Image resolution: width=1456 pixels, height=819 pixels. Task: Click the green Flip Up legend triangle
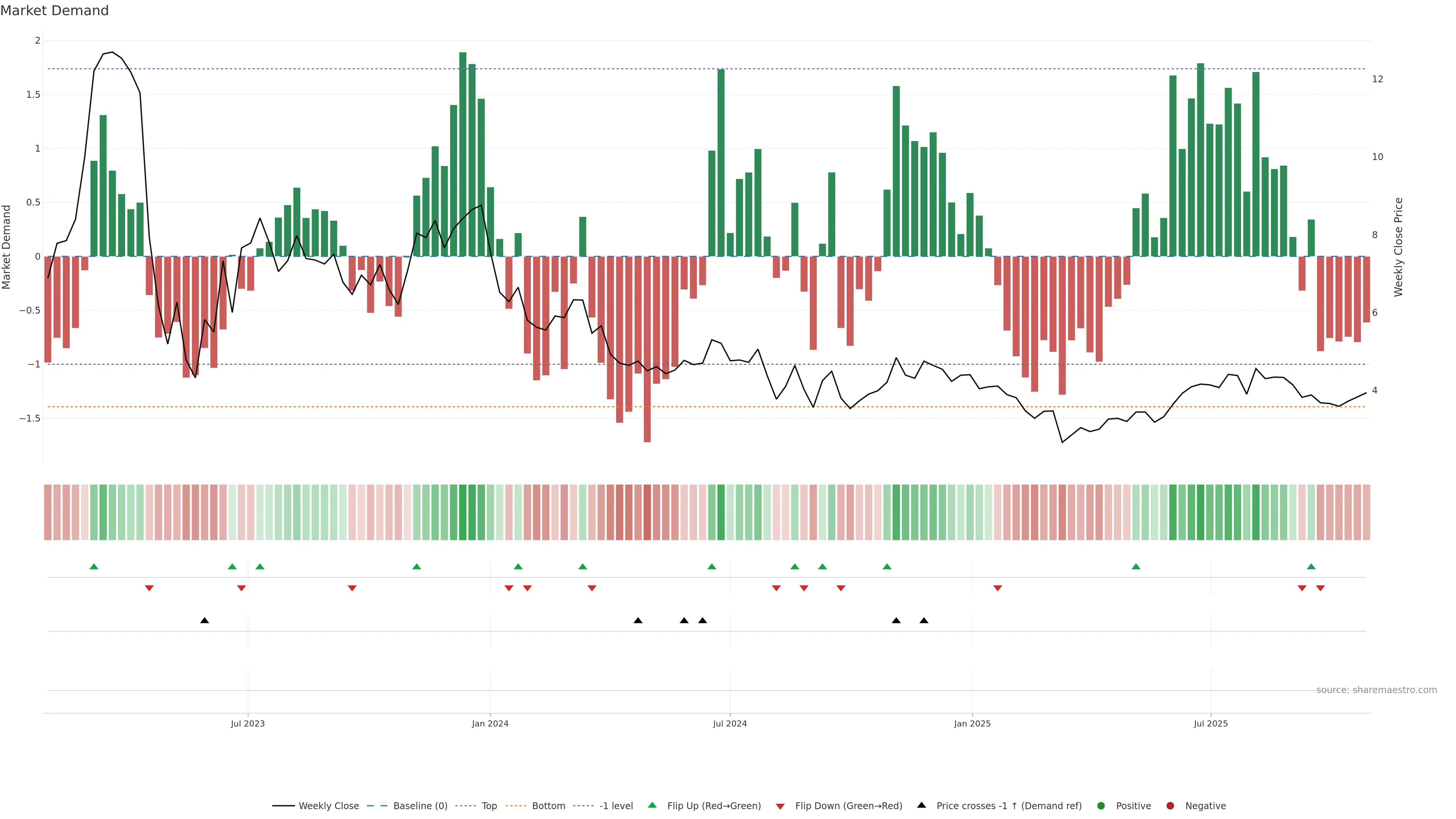point(652,805)
